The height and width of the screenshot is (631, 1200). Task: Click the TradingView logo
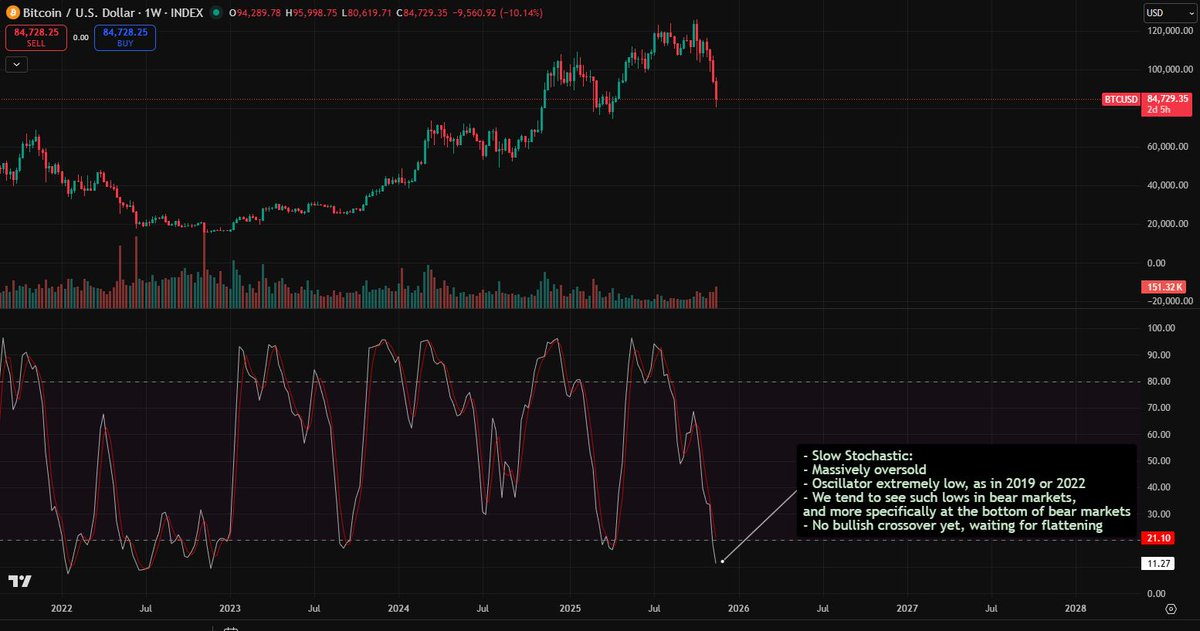point(19,581)
